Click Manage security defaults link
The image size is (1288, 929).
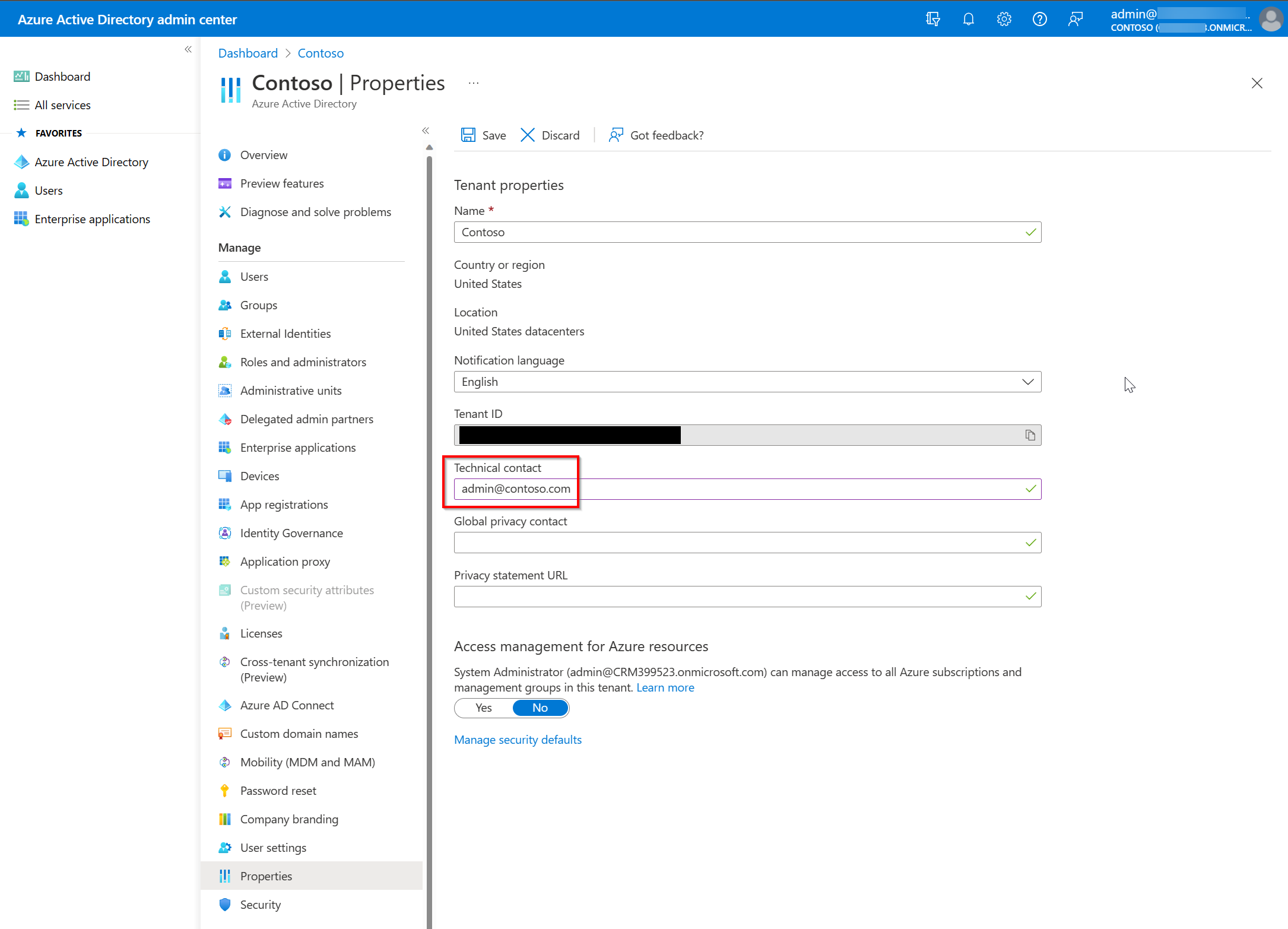coord(518,739)
